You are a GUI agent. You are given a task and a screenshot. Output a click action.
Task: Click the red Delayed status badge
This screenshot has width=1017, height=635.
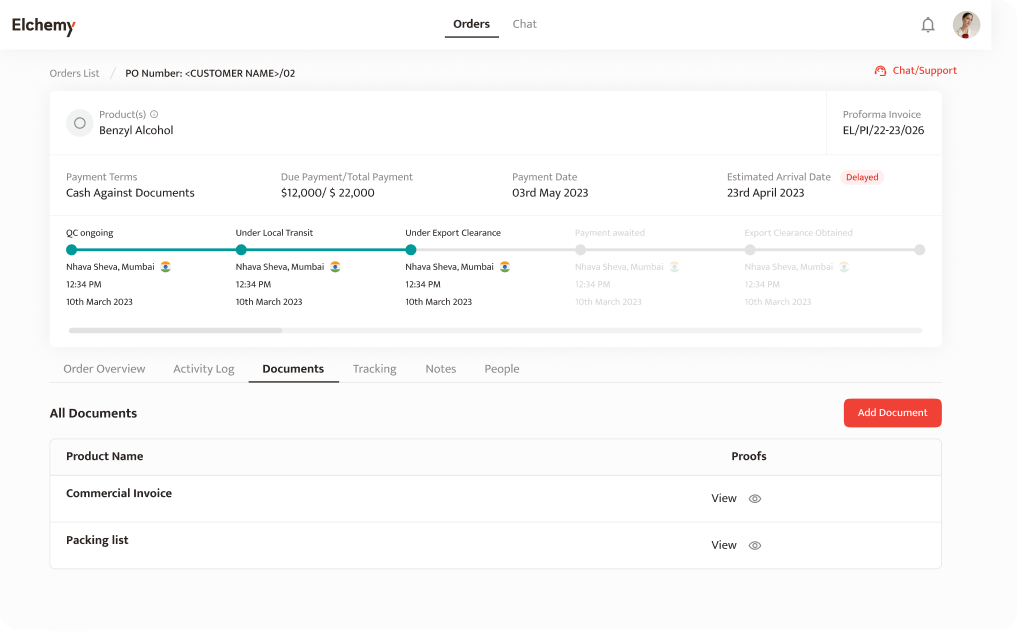point(862,177)
